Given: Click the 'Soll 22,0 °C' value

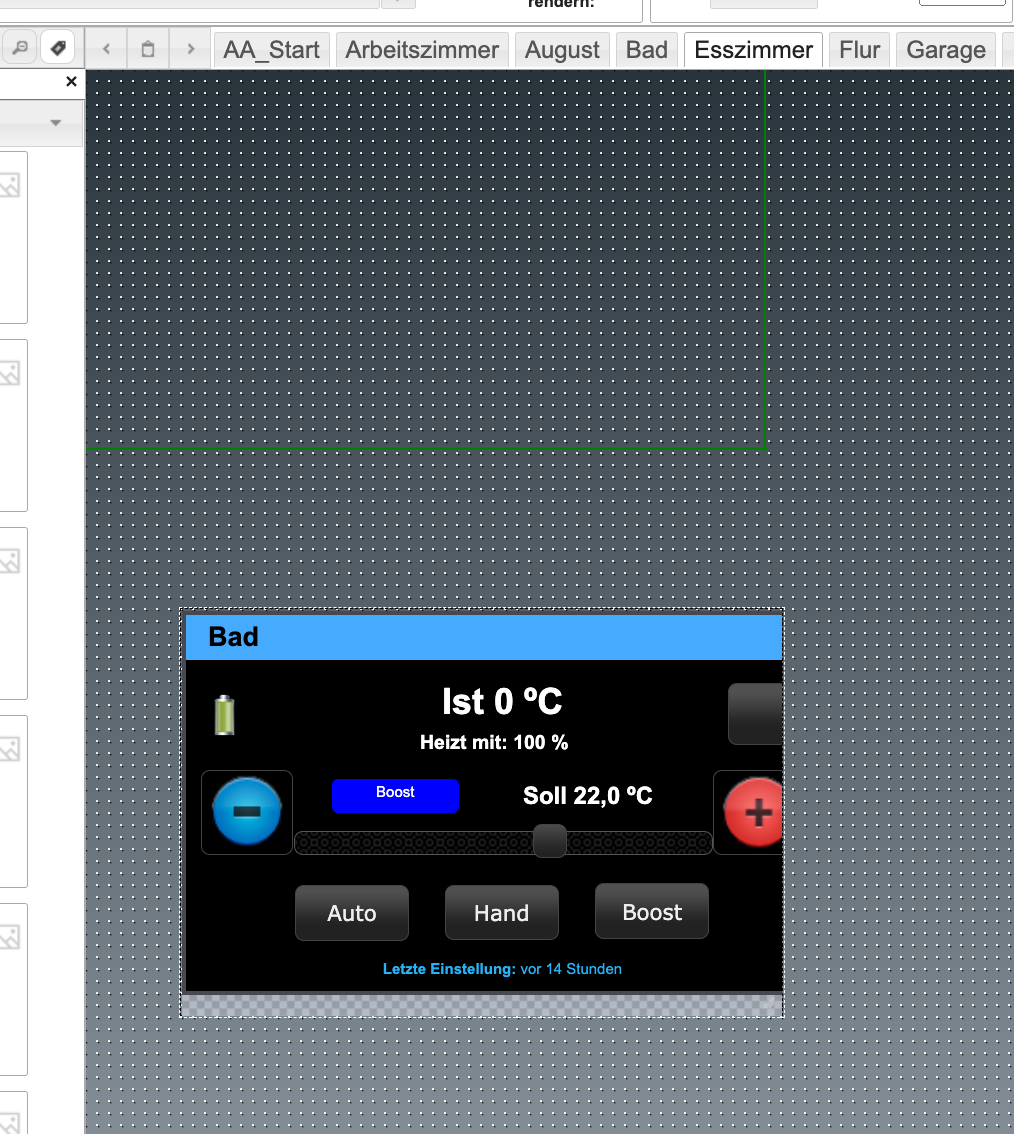Looking at the screenshot, I should (x=587, y=796).
